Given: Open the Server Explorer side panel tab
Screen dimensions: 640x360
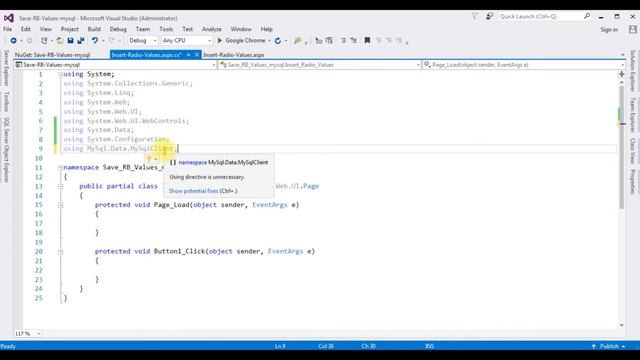Looking at the screenshot, I should 6,68.
